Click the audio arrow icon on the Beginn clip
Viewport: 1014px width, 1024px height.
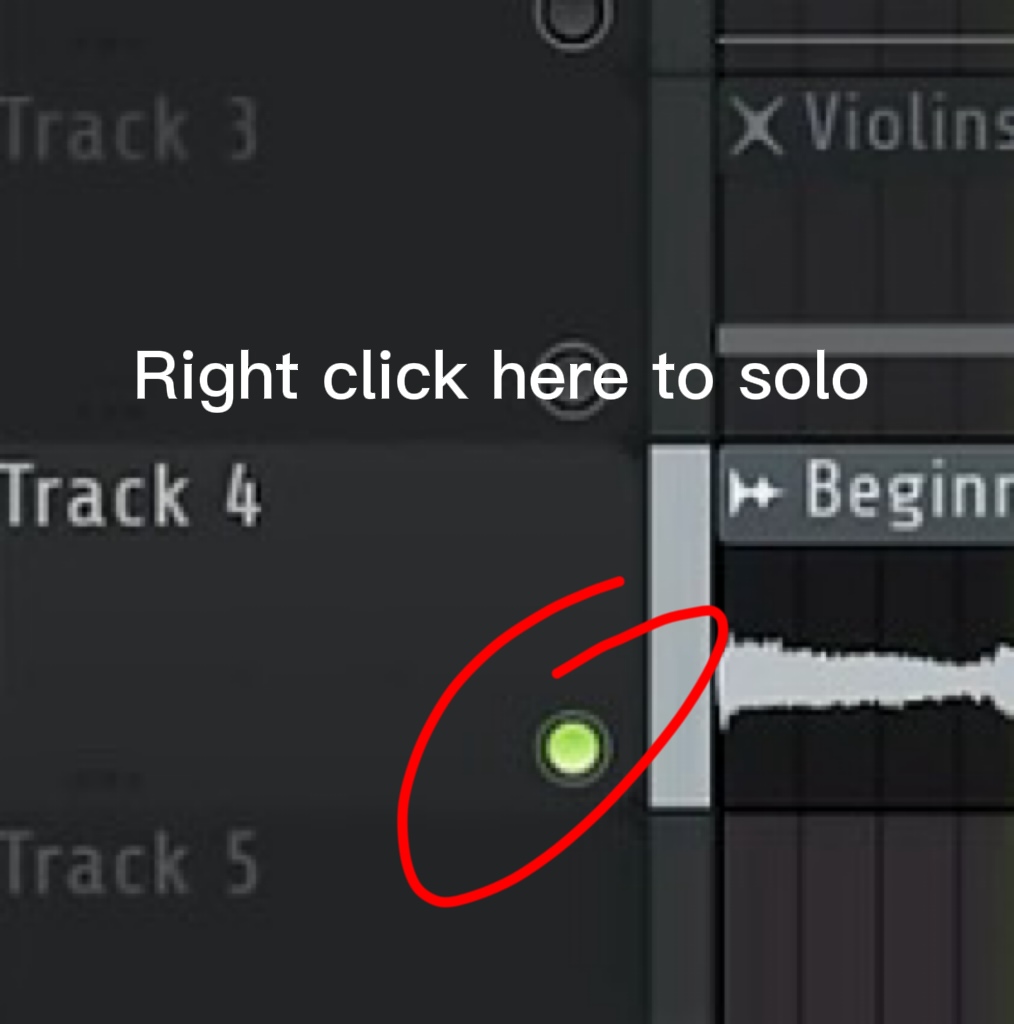click(754, 492)
